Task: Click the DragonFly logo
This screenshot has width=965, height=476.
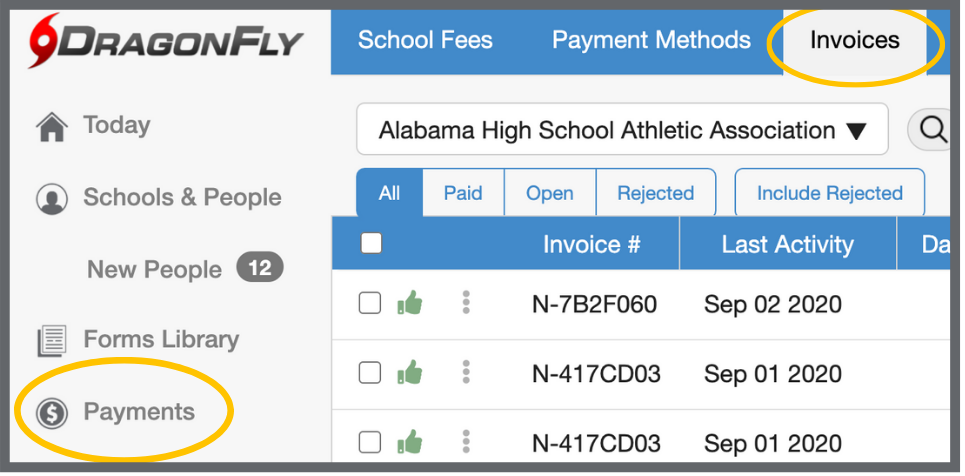Action: [x=166, y=41]
